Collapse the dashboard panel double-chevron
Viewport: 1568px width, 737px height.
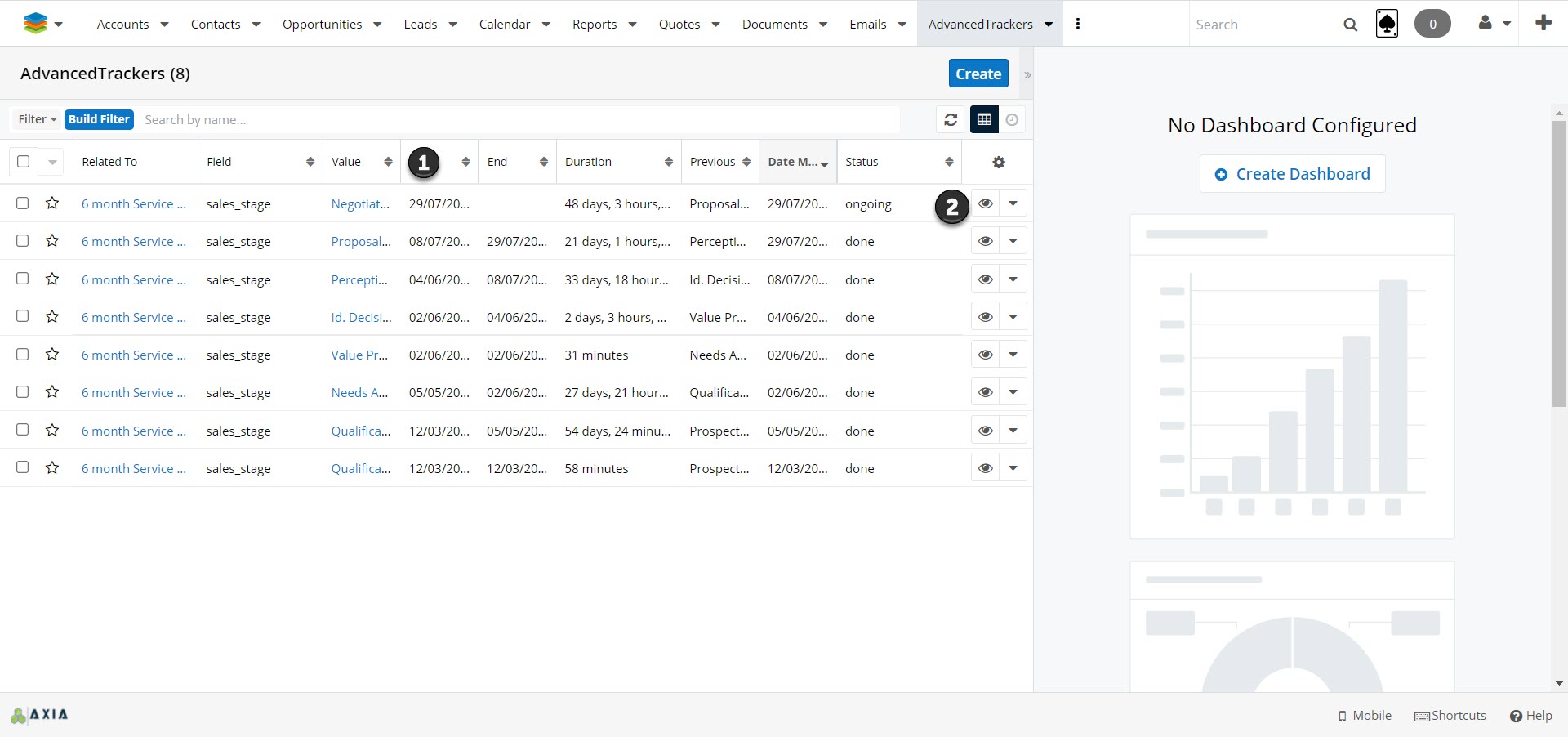pos(1027,75)
